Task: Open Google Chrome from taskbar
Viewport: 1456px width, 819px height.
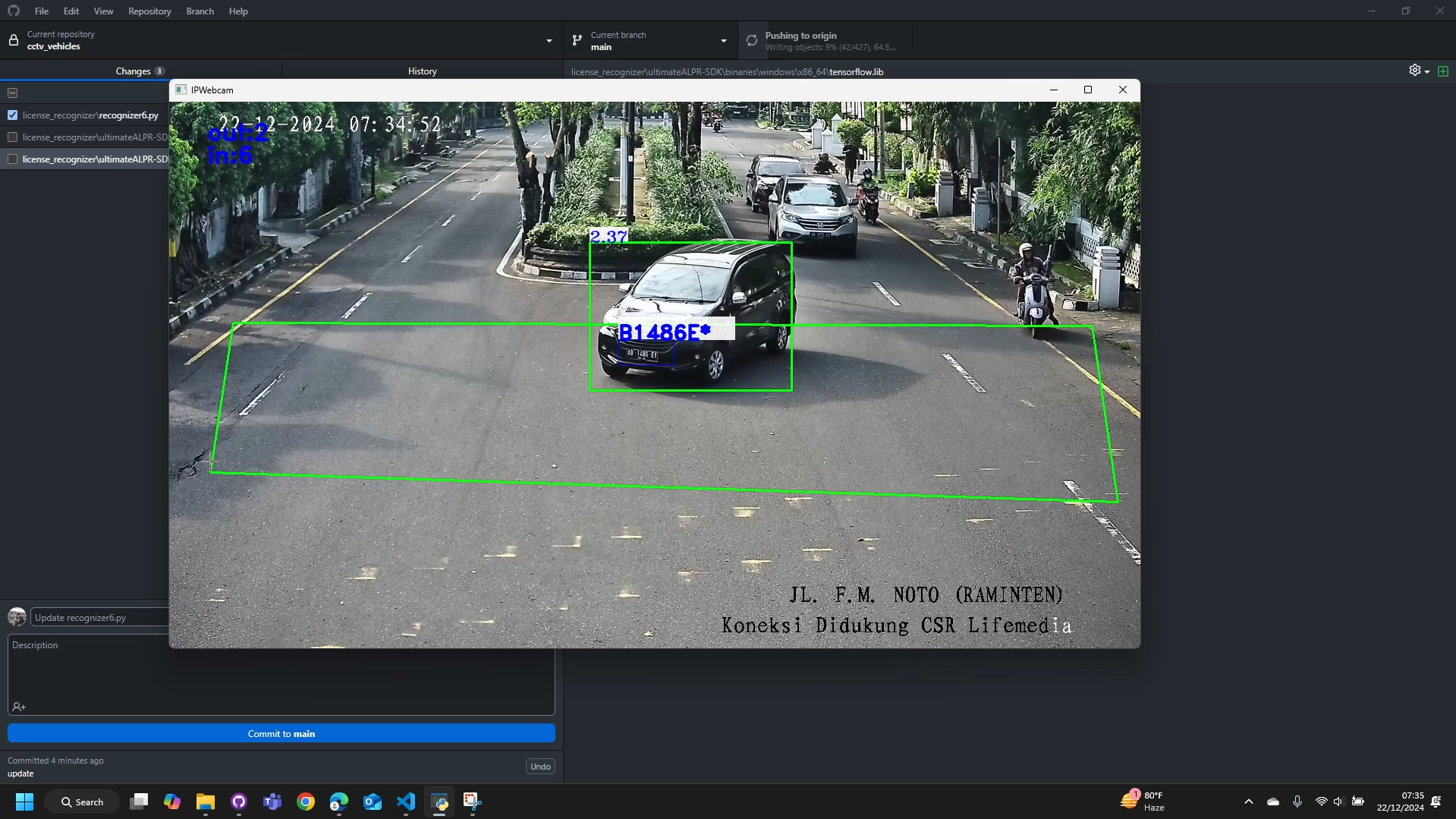Action: [x=306, y=802]
